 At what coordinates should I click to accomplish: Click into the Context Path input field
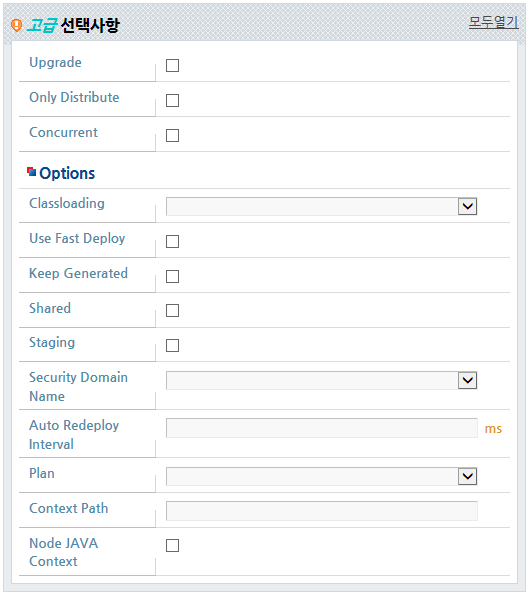pyautogui.click(x=322, y=511)
